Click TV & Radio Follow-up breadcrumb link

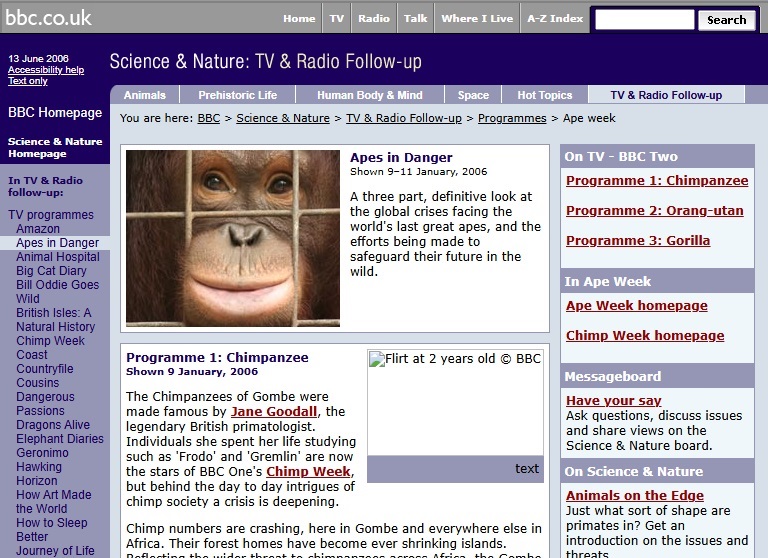point(404,118)
